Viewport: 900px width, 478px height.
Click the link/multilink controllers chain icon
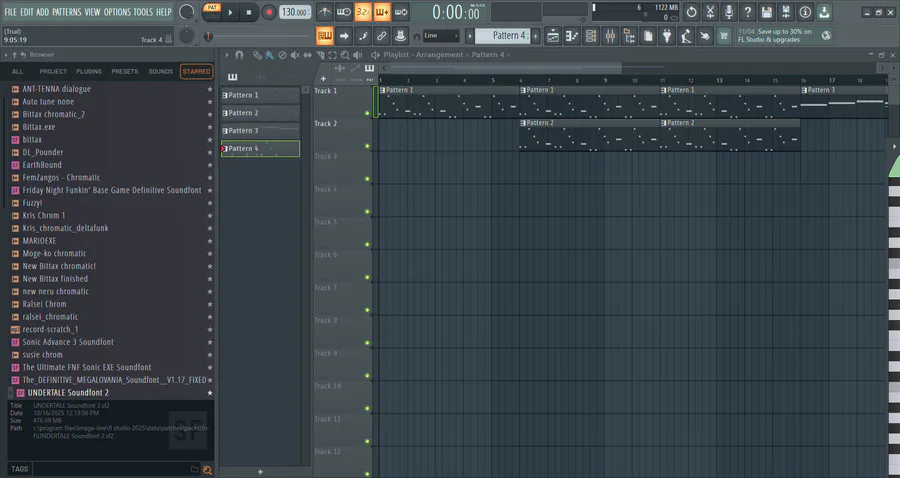(x=382, y=36)
